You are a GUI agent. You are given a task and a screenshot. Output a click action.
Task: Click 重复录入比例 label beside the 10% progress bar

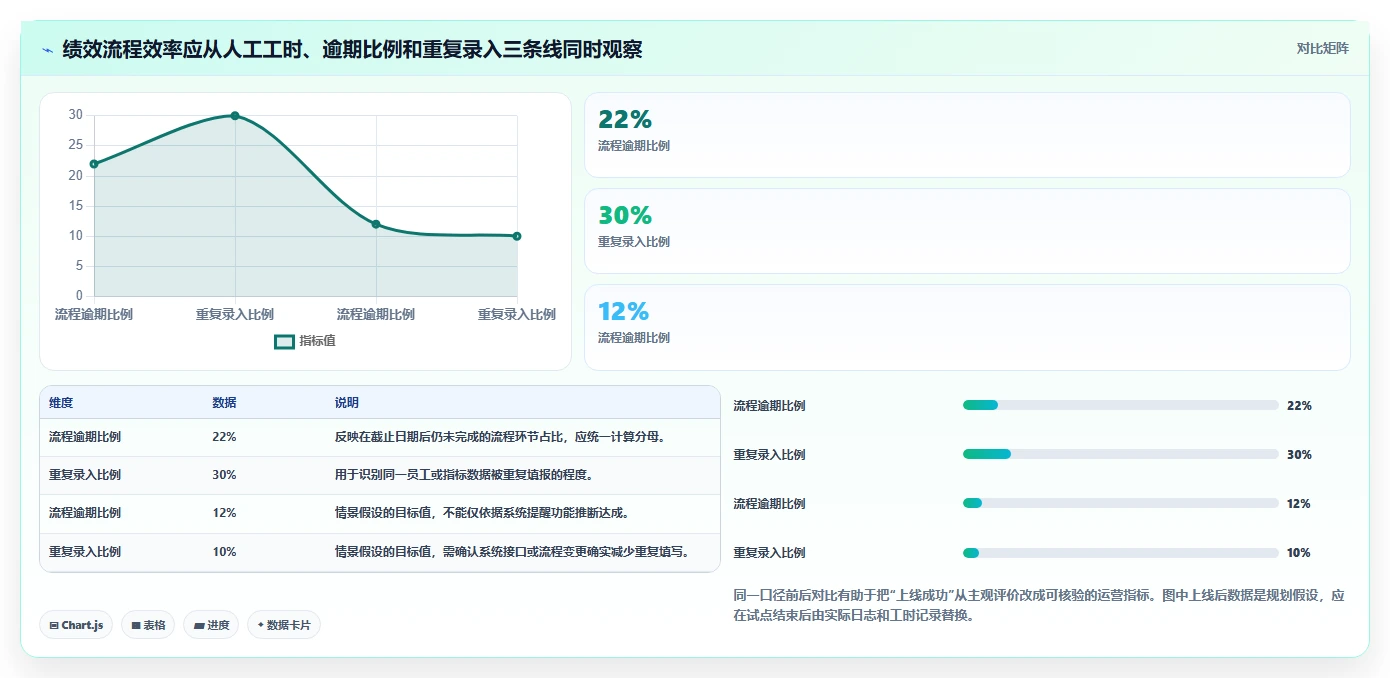coord(769,553)
